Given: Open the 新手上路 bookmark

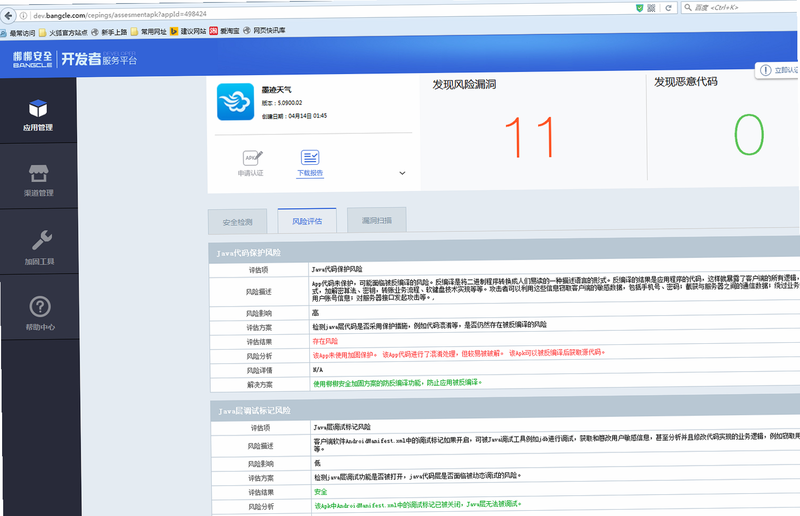Looking at the screenshot, I should pyautogui.click(x=109, y=32).
